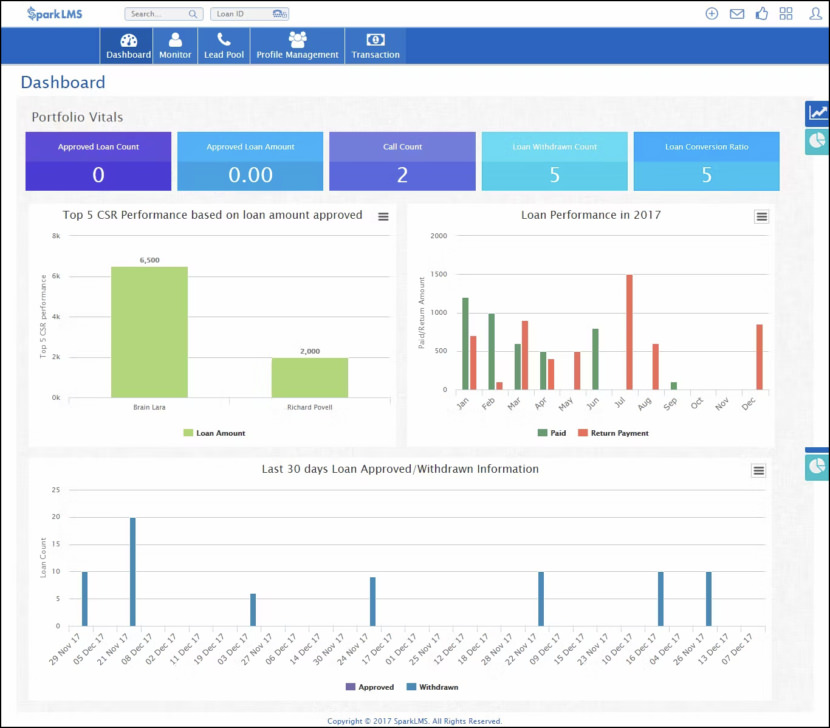Screen dimensions: 830x728
Task: Click the Brain Lara 6,500 bar
Action: (149, 332)
